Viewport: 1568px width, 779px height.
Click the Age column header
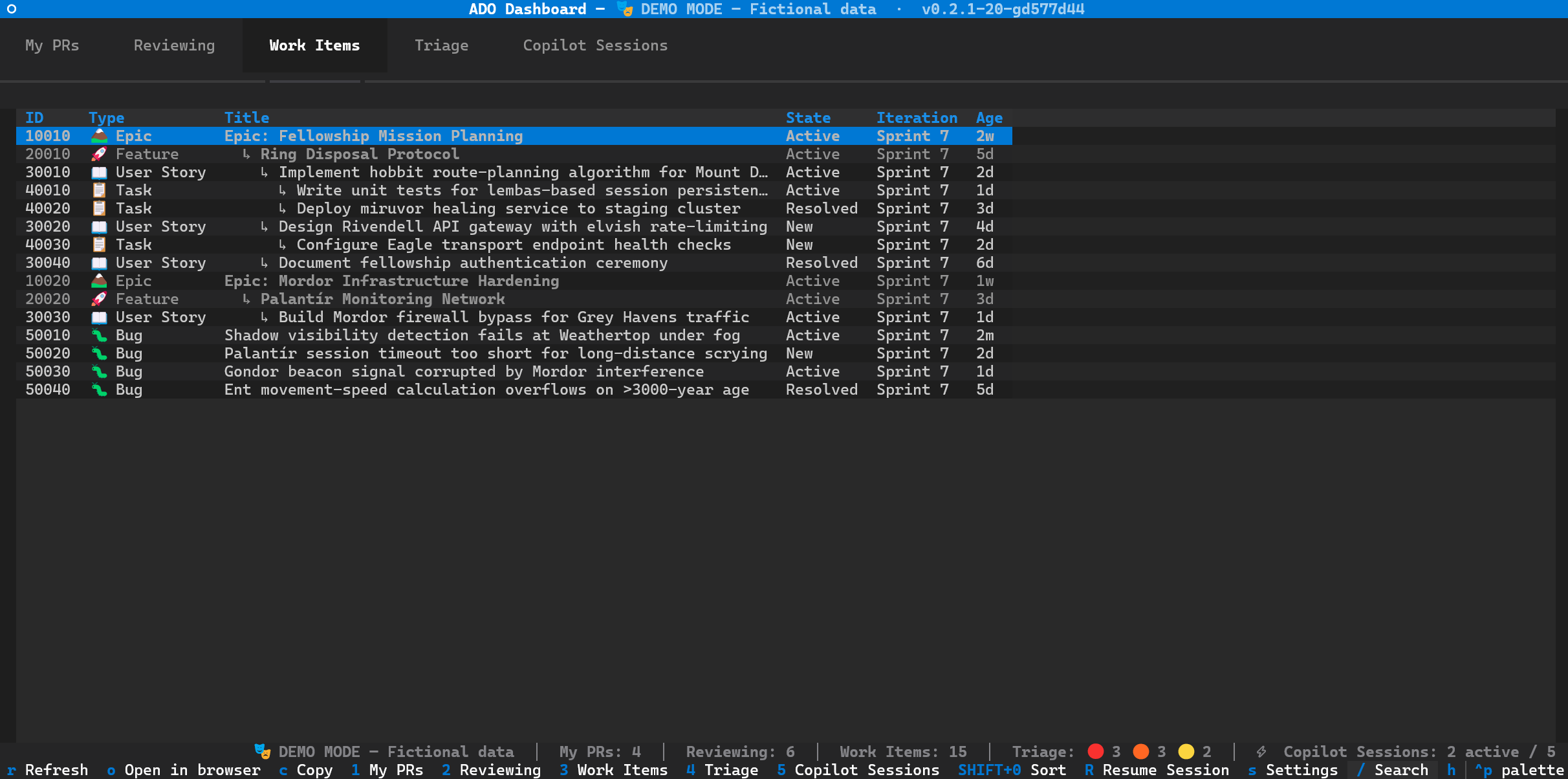tap(989, 118)
